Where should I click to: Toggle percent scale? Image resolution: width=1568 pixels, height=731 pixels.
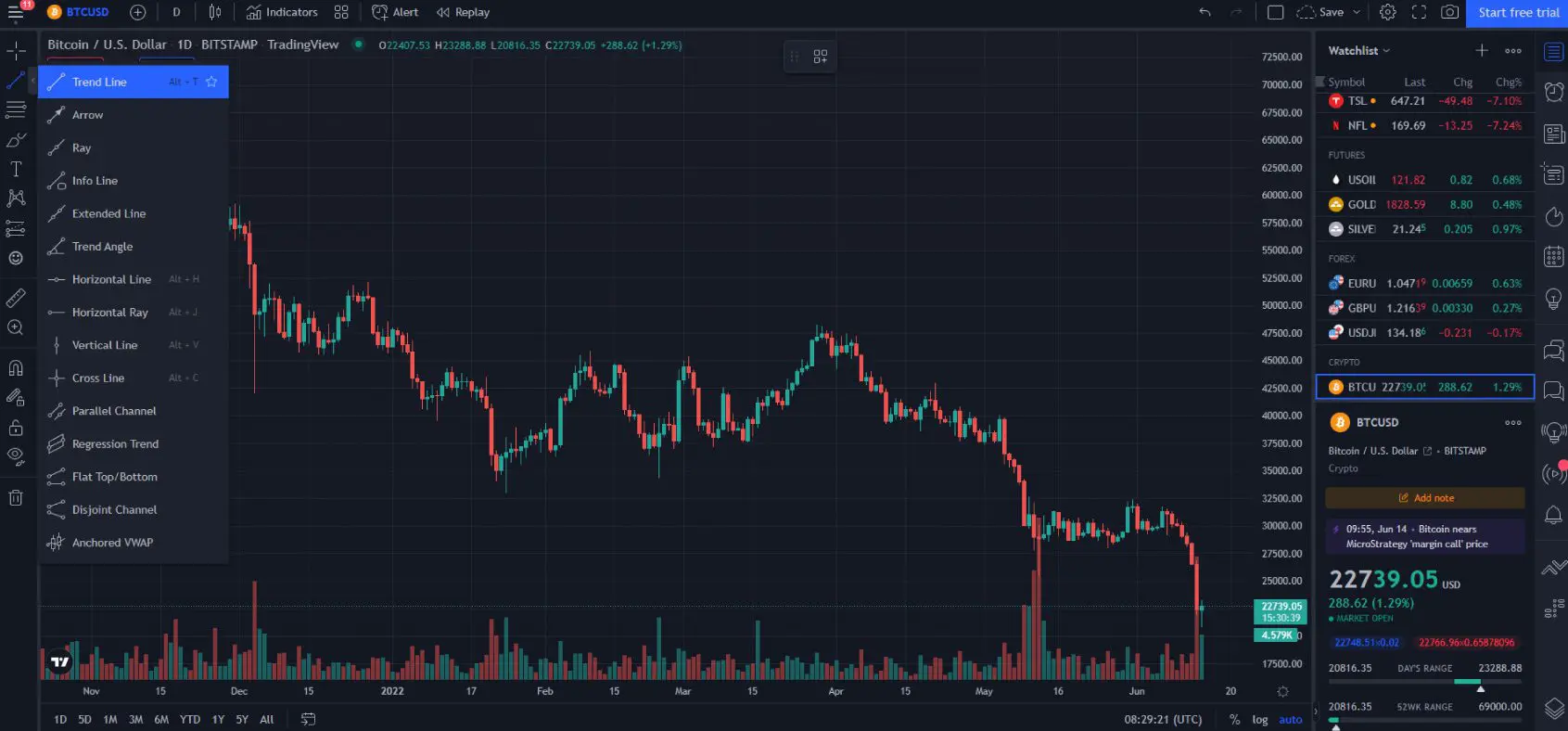[x=1235, y=720]
